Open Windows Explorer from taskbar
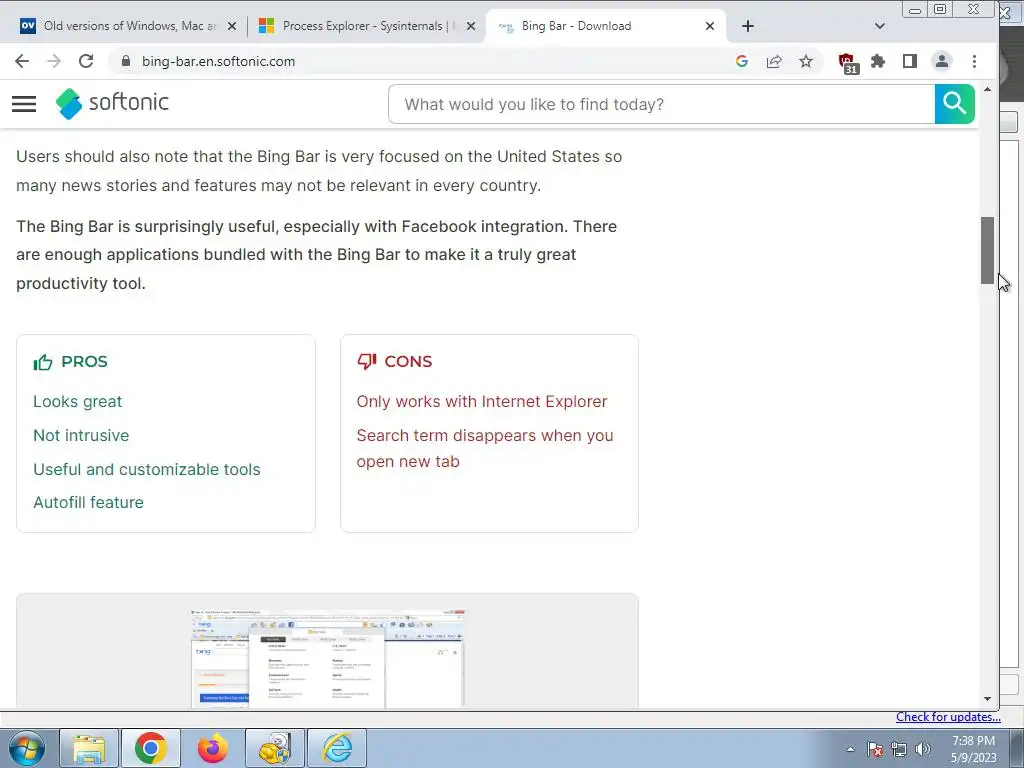The width and height of the screenshot is (1024, 768). (89, 748)
